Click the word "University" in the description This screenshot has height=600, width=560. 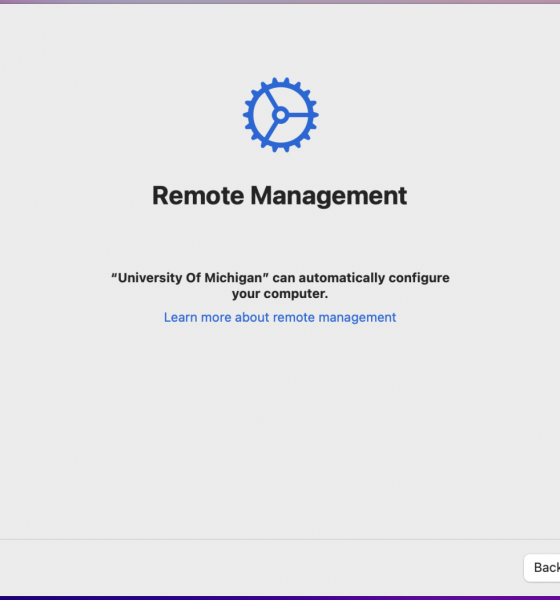click(x=150, y=278)
